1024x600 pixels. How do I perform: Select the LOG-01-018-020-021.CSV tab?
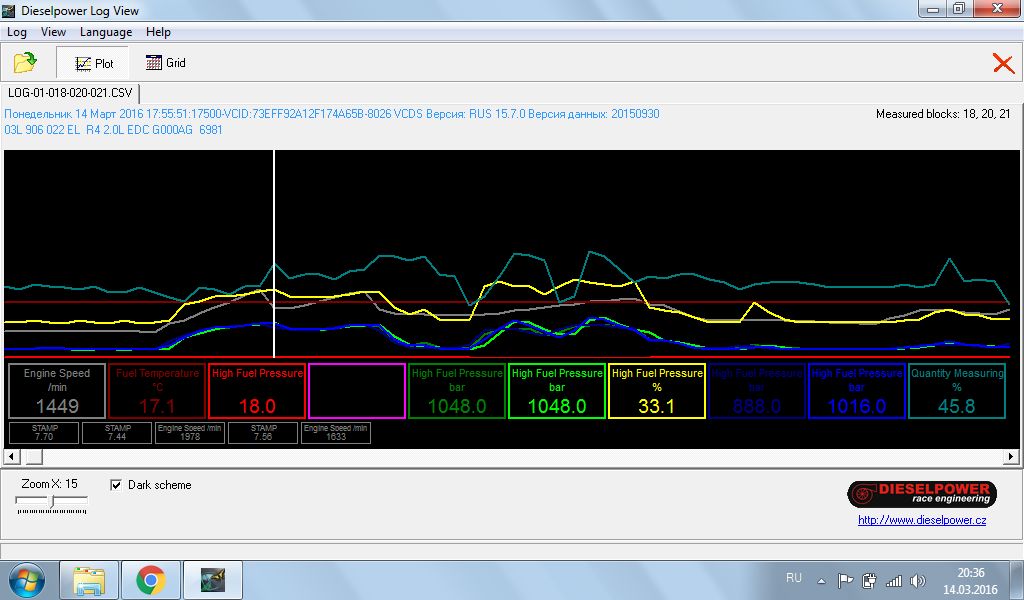[70, 93]
